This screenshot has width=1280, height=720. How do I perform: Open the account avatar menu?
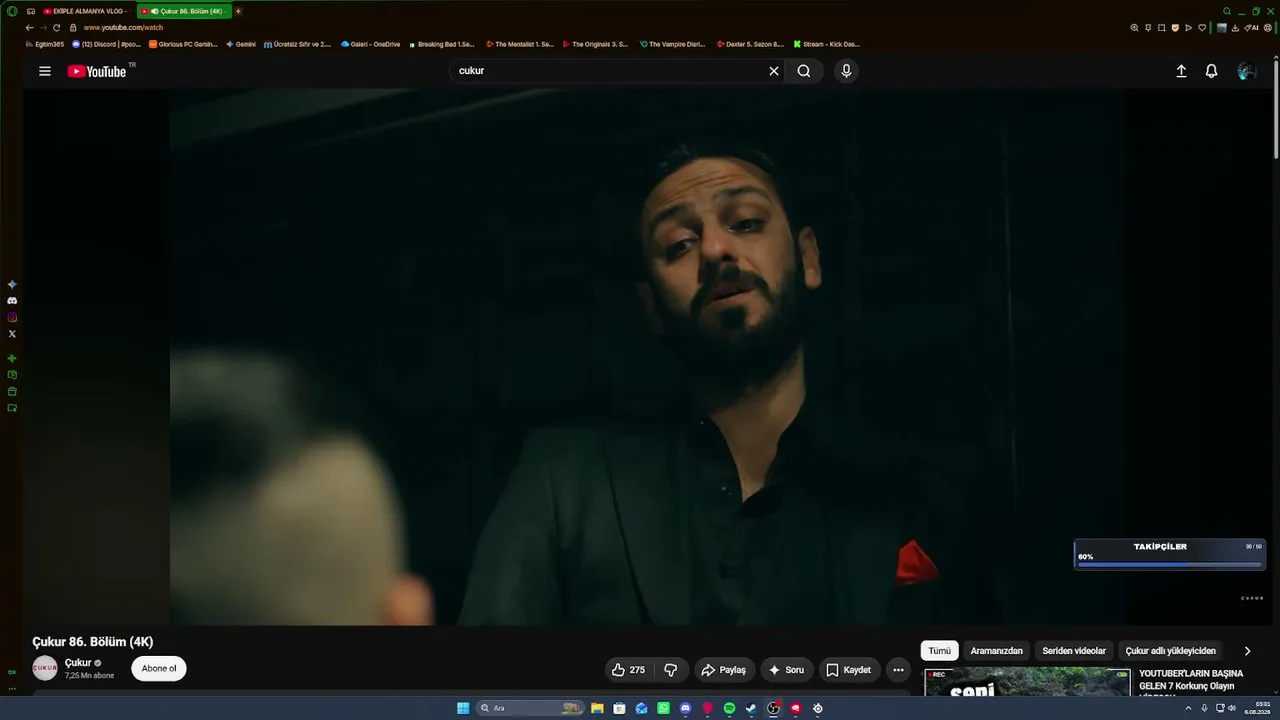(1246, 71)
